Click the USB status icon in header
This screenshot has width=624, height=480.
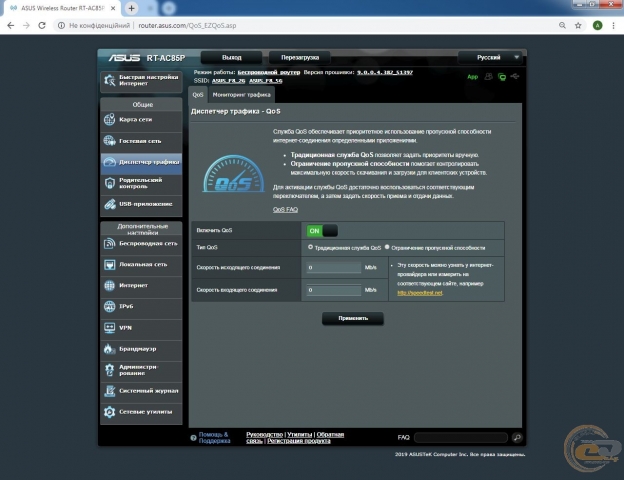(515, 76)
